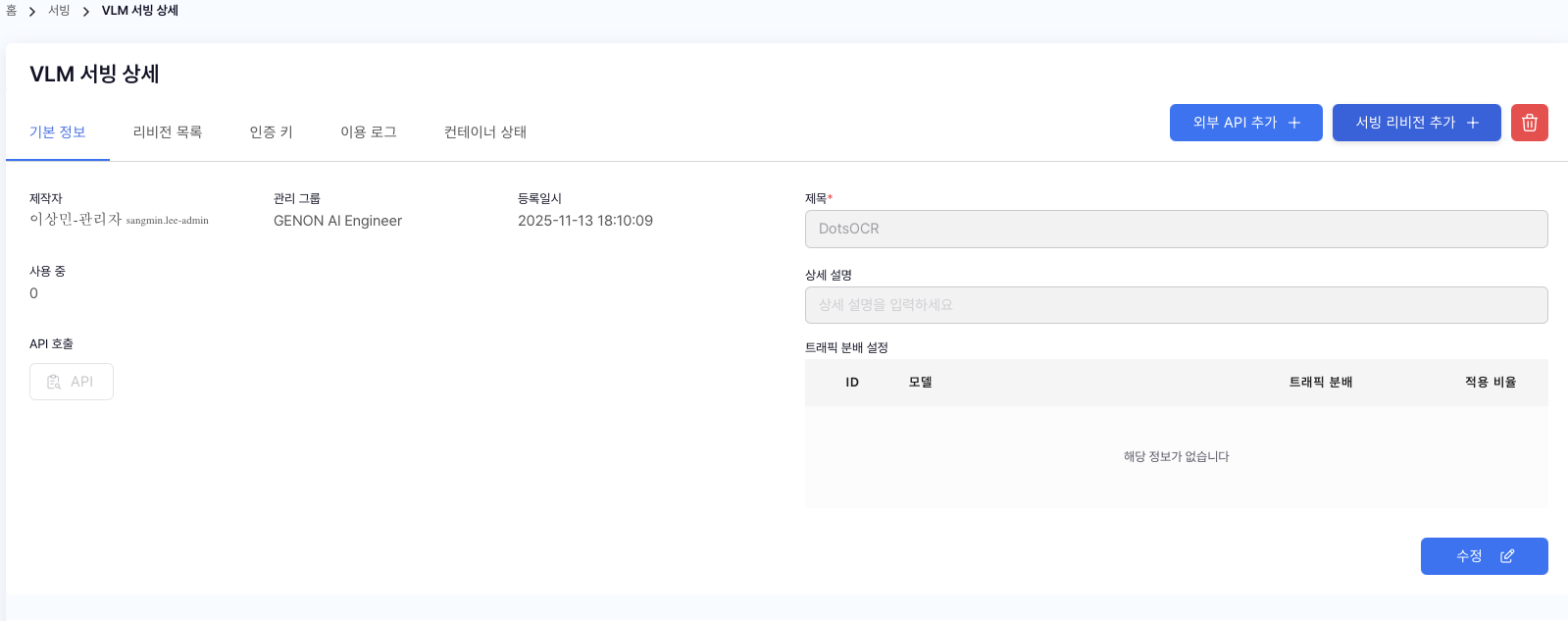Viewport: 1568px width, 621px height.
Task: View the 이용 로그 tab
Action: [368, 132]
